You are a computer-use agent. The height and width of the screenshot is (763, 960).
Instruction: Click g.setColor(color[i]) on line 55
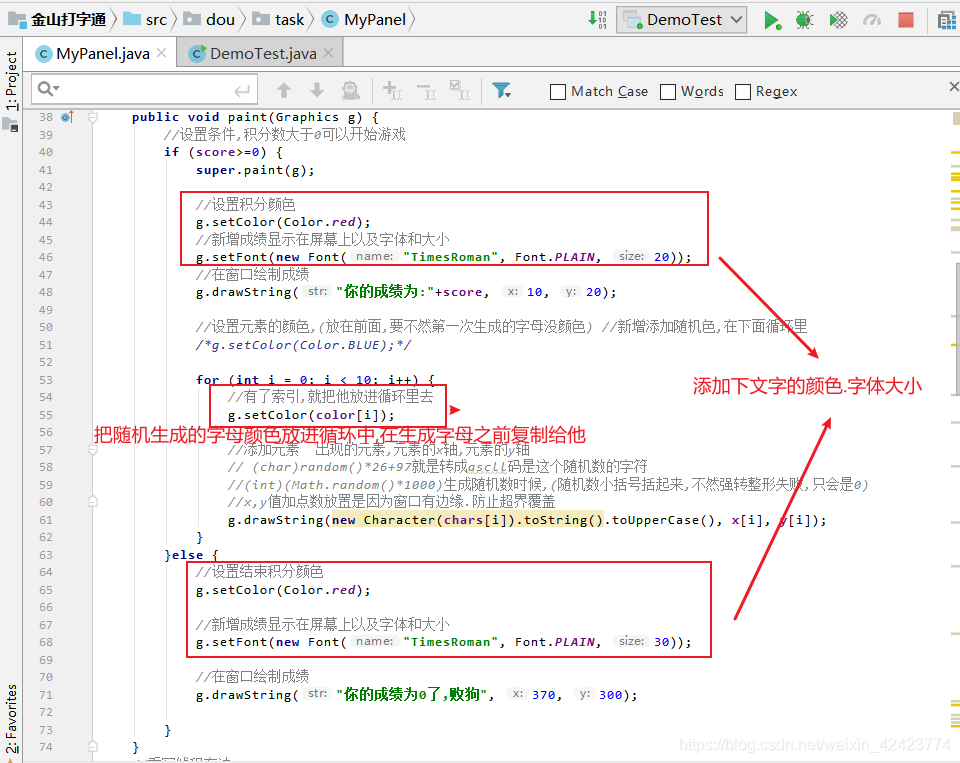pyautogui.click(x=312, y=415)
